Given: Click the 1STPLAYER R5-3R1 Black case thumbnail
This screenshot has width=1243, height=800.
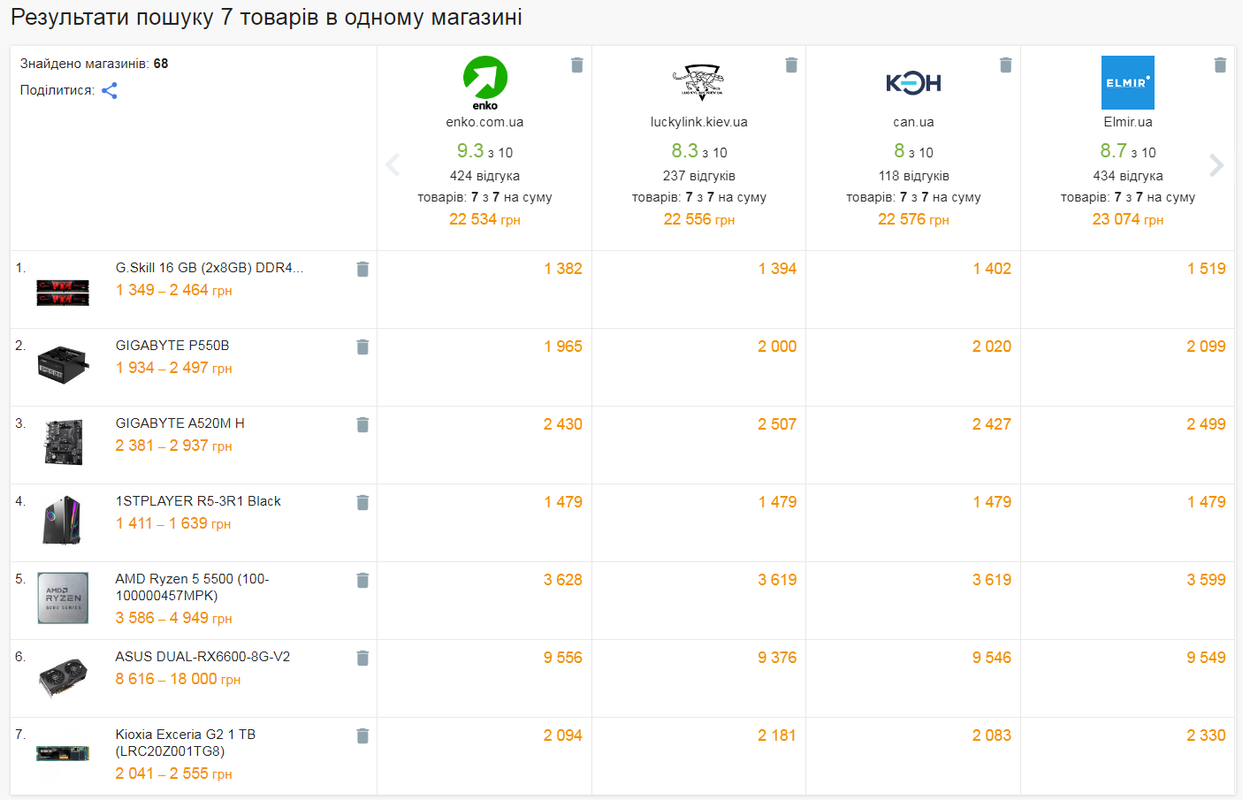Looking at the screenshot, I should pyautogui.click(x=62, y=522).
